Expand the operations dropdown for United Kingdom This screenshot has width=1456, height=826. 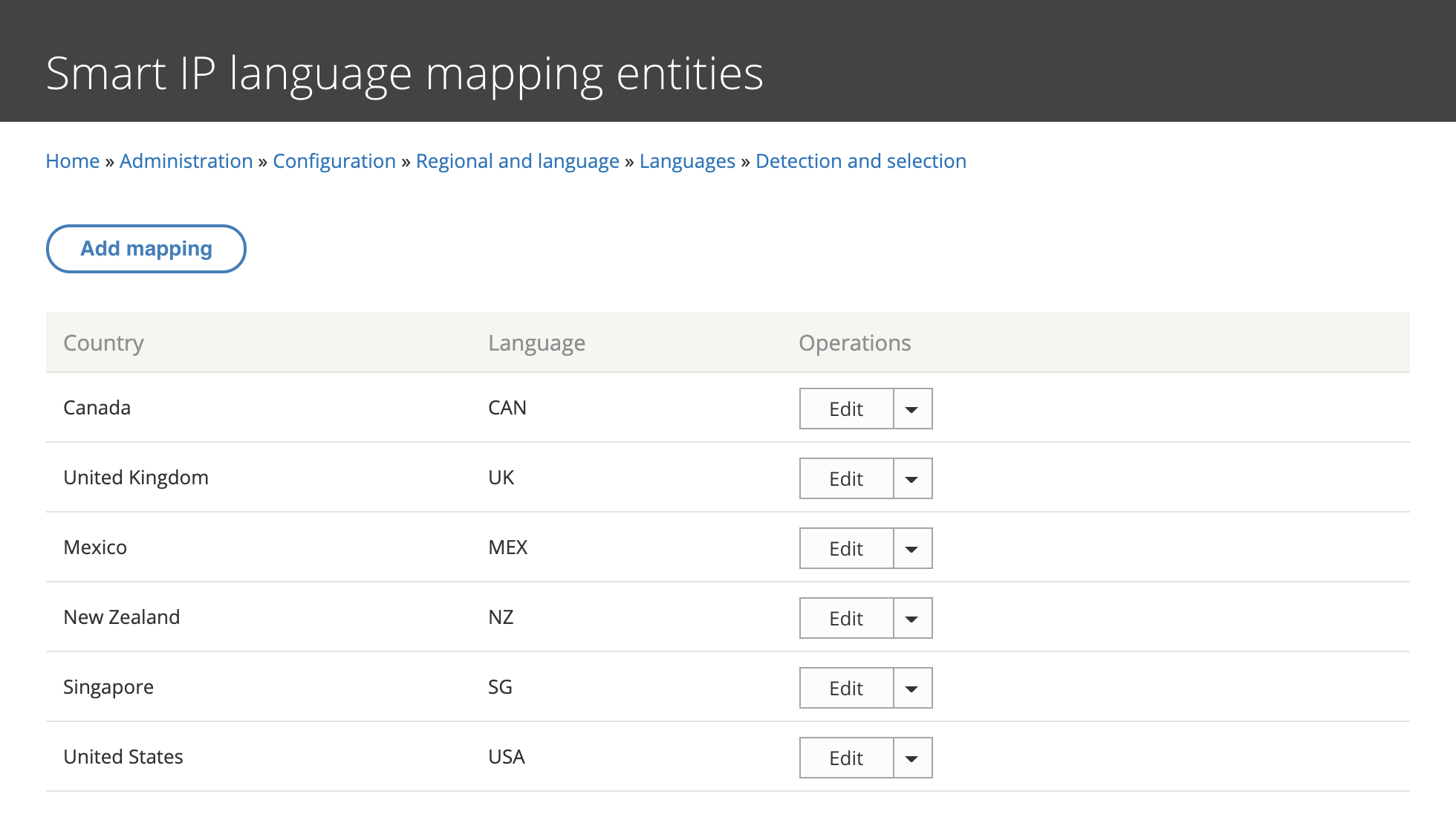(911, 478)
